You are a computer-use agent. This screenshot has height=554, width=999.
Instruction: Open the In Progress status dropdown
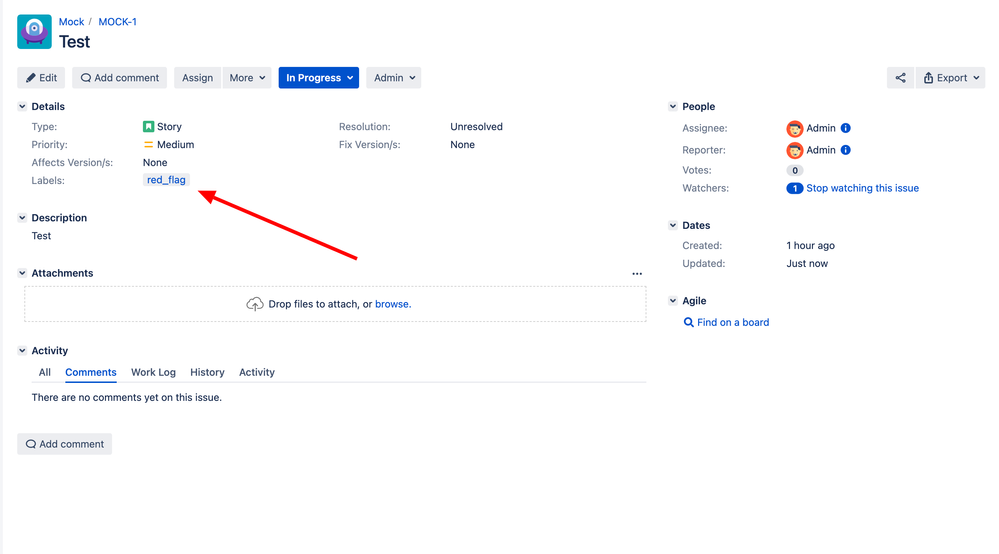(x=319, y=78)
